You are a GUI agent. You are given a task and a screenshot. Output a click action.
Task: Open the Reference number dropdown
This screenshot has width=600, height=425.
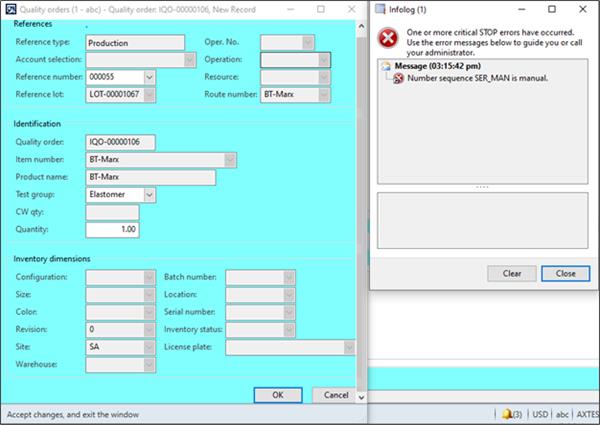click(x=150, y=77)
